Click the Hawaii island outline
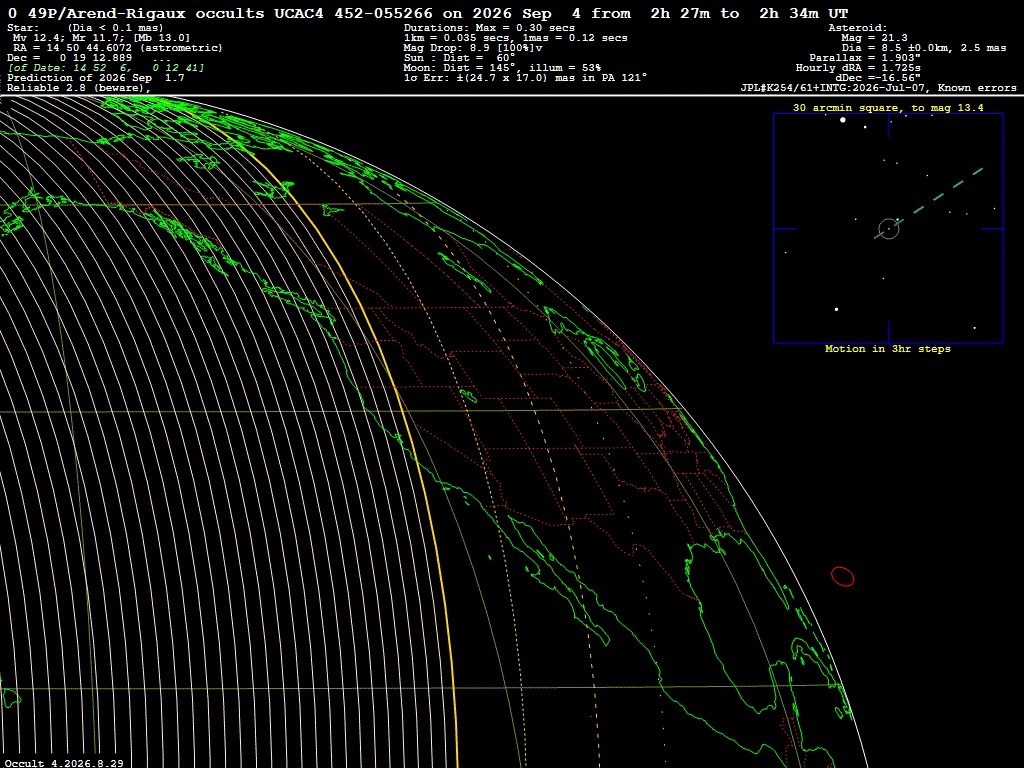Image resolution: width=1024 pixels, height=768 pixels. click(10, 697)
